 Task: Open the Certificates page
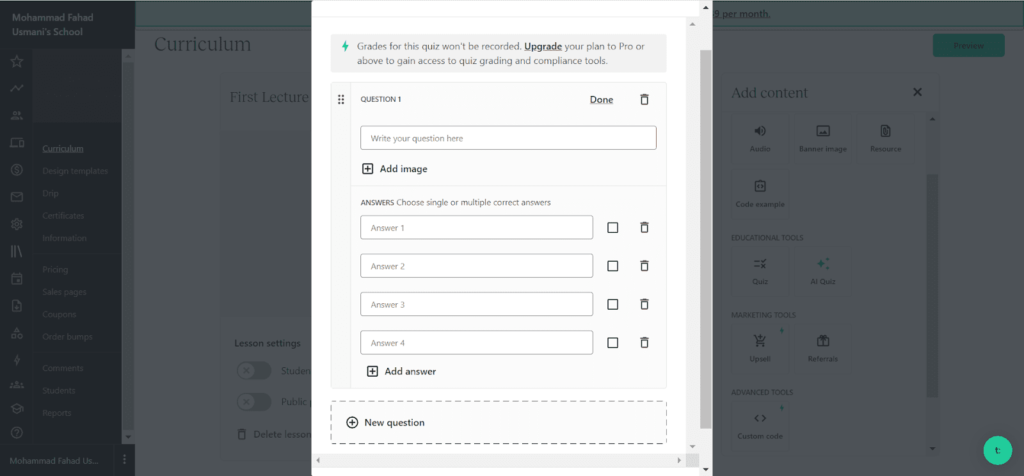pyautogui.click(x=63, y=215)
